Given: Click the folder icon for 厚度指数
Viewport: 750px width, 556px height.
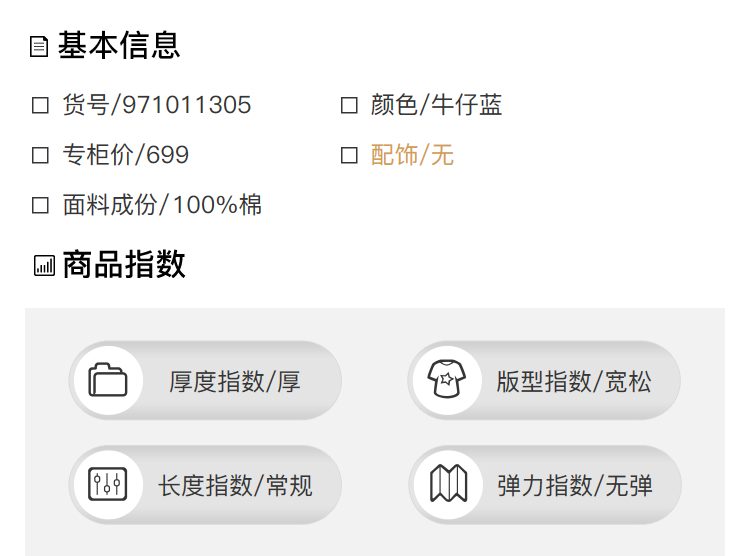Looking at the screenshot, I should pos(108,381).
